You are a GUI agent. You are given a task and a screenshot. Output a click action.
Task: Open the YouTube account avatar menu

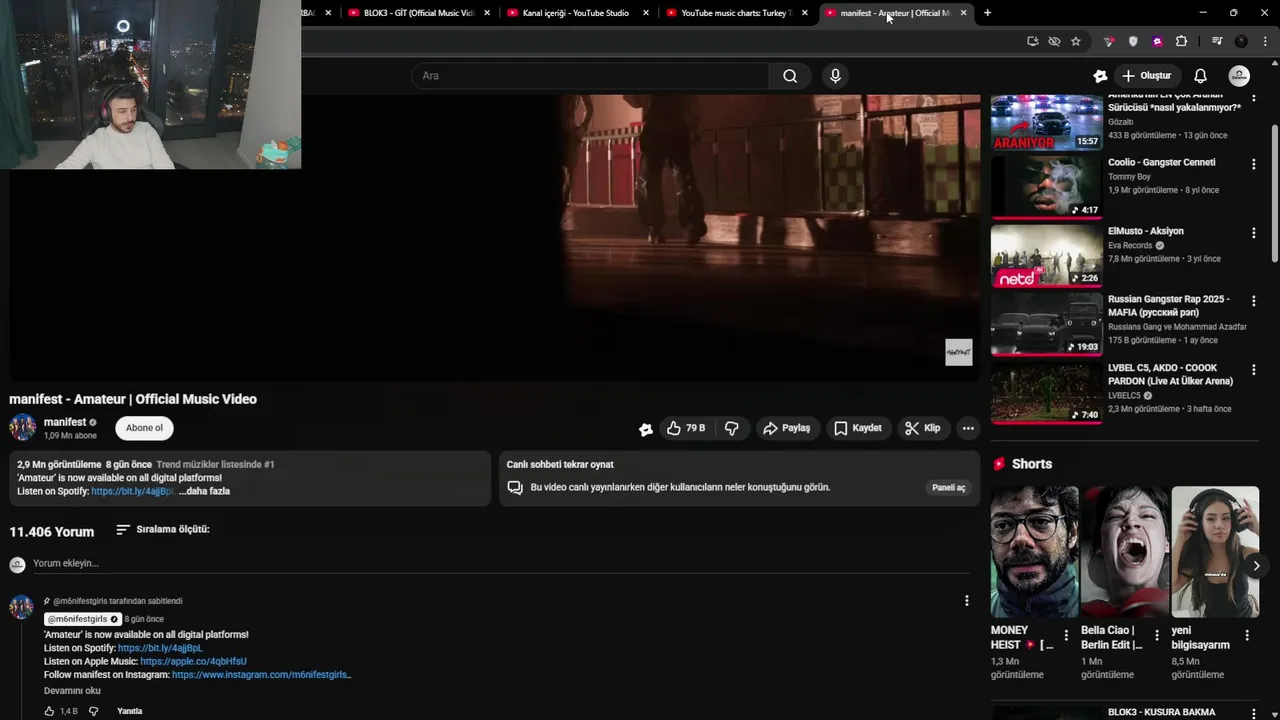click(x=1239, y=76)
